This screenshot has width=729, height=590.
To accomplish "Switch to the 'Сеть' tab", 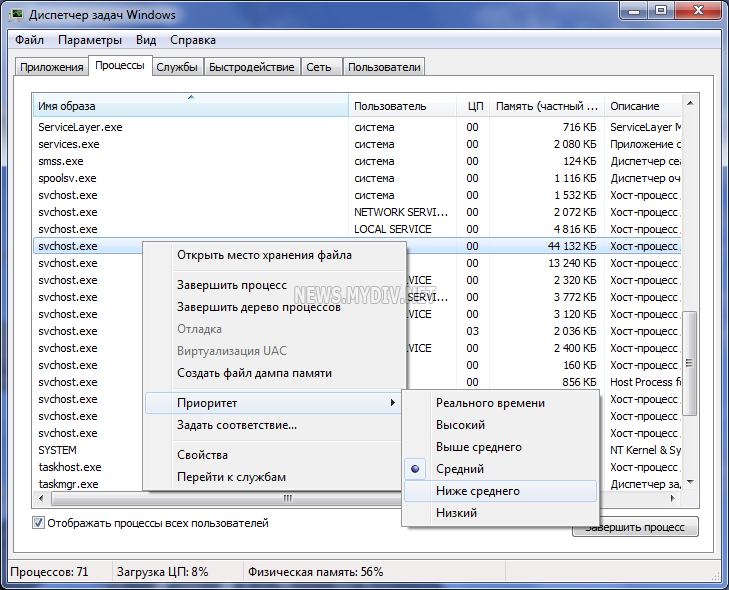I will coord(319,67).
